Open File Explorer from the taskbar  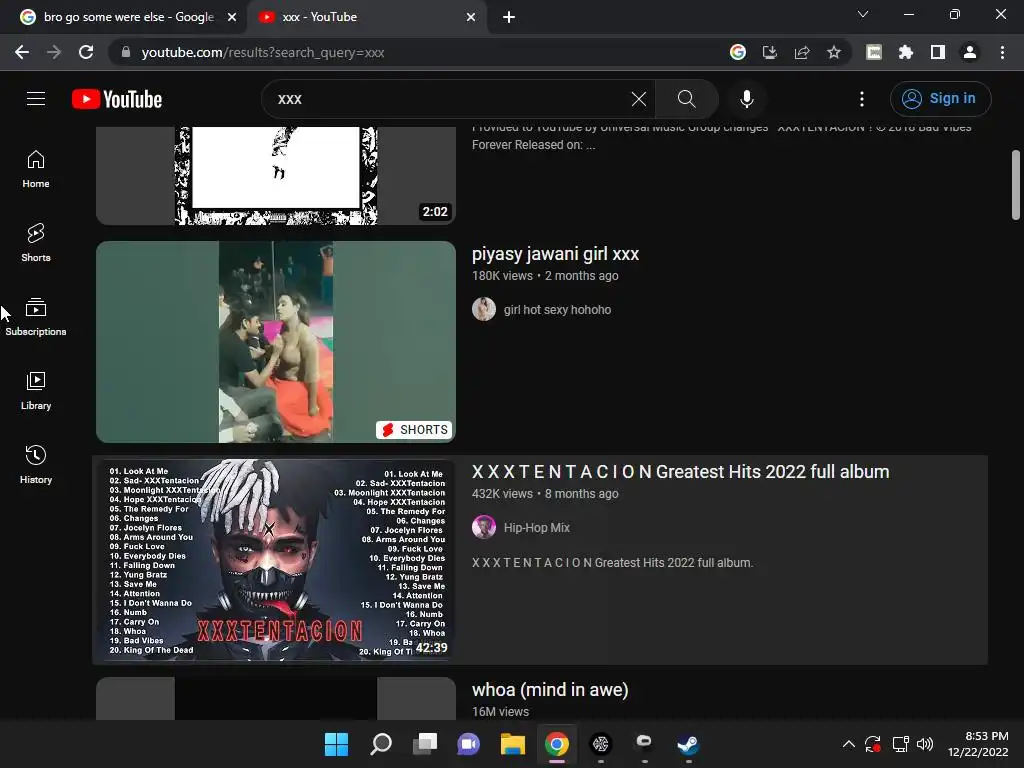click(x=513, y=744)
